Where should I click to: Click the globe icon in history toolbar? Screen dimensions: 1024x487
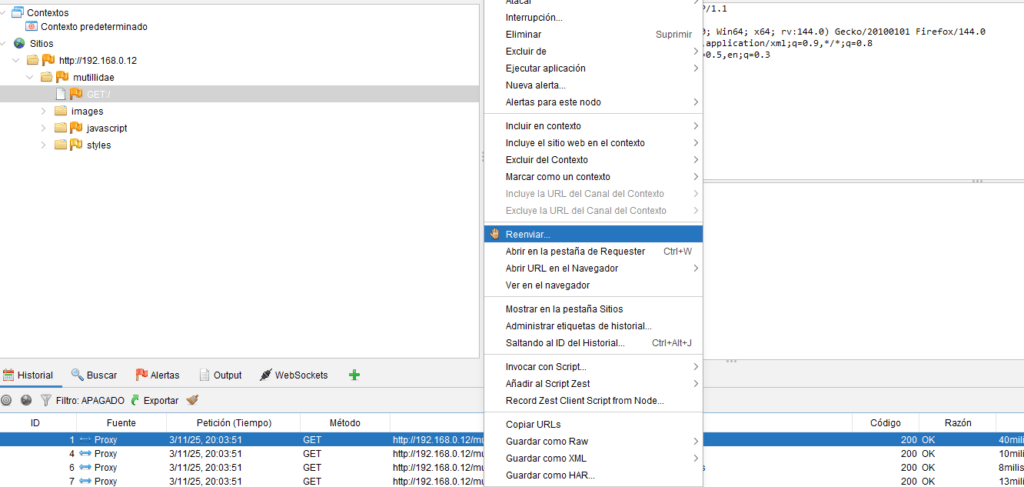(x=26, y=400)
